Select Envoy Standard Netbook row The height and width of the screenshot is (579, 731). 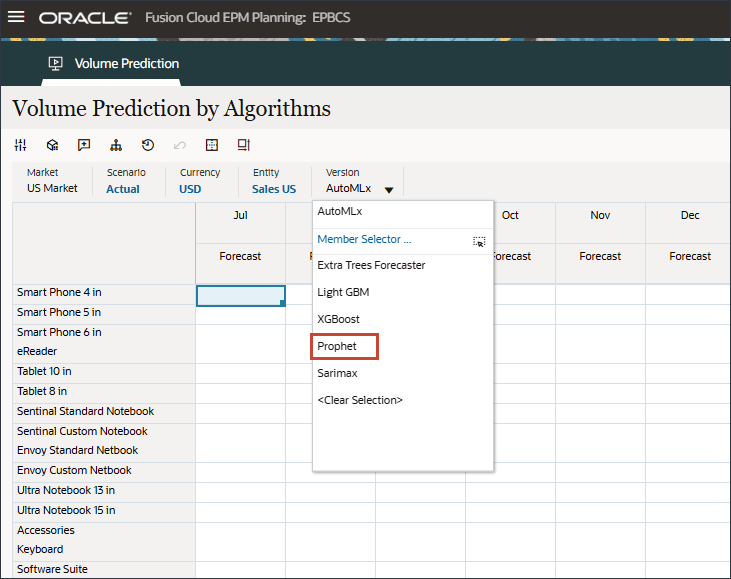[x=77, y=451]
